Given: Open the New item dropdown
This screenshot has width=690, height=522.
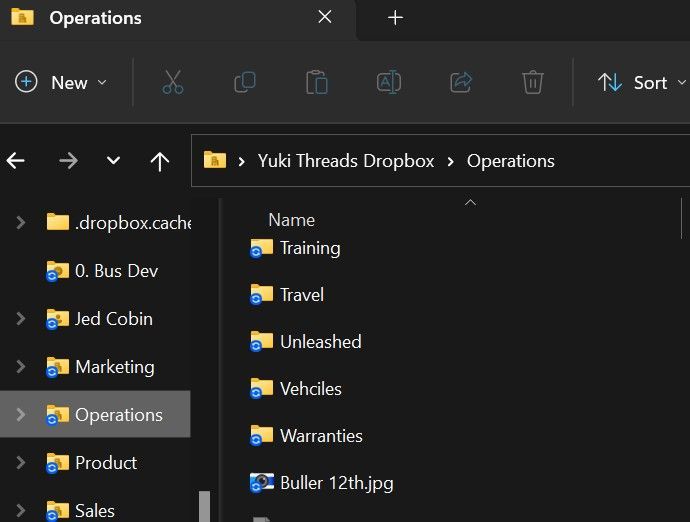Looking at the screenshot, I should (61, 83).
